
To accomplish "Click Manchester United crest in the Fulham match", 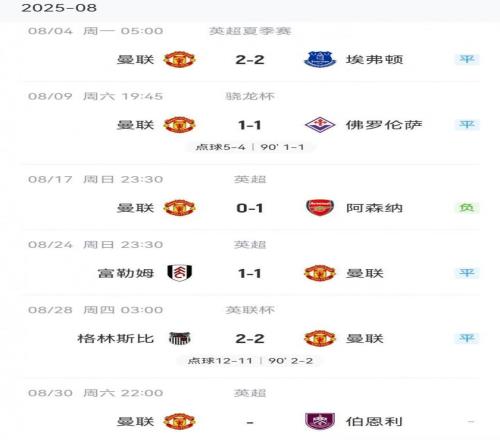I will [320, 273].
